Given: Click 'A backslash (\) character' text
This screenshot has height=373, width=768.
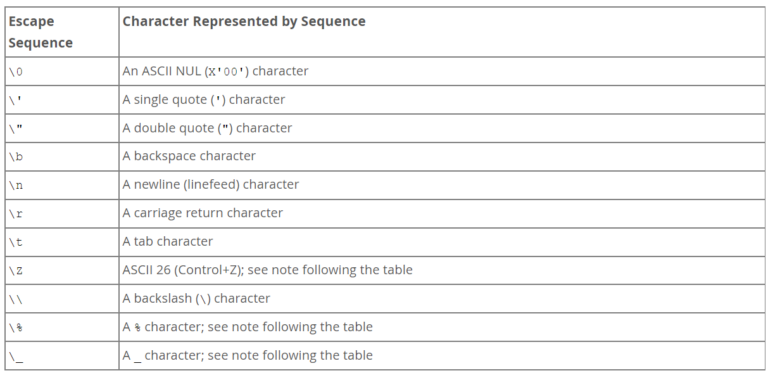Looking at the screenshot, I should 196,298.
